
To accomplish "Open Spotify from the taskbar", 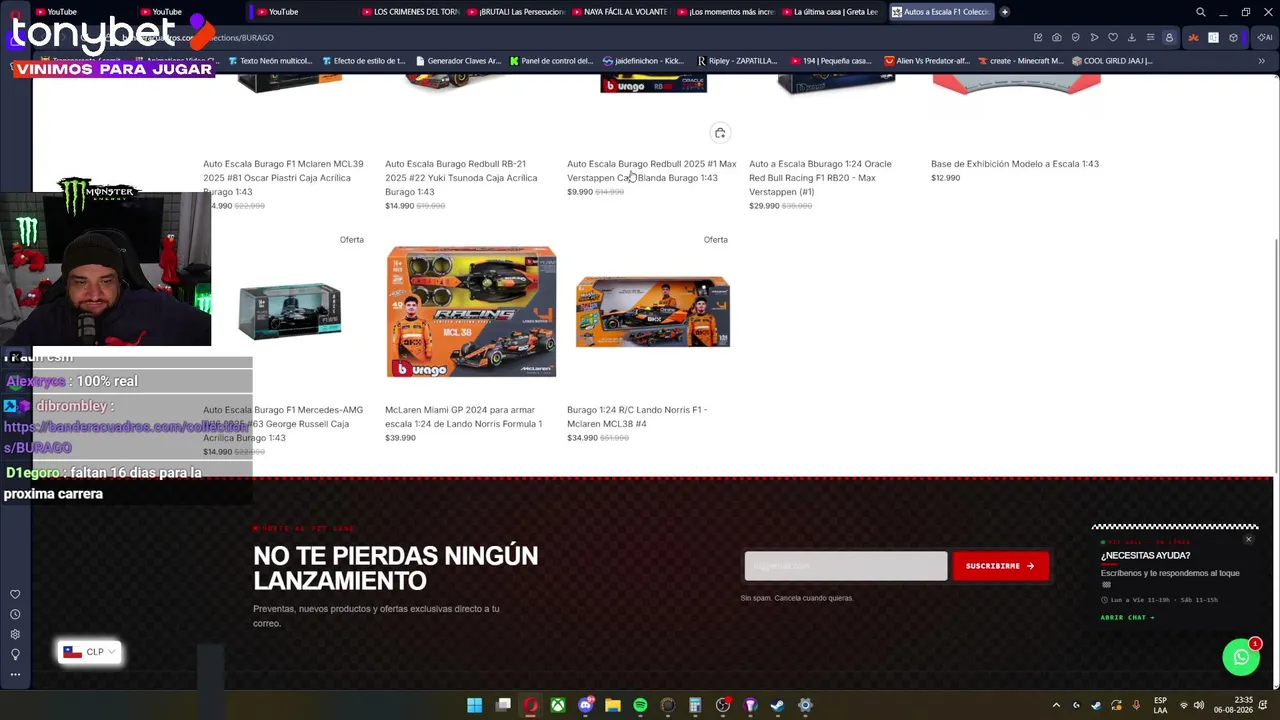I will click(x=640, y=705).
